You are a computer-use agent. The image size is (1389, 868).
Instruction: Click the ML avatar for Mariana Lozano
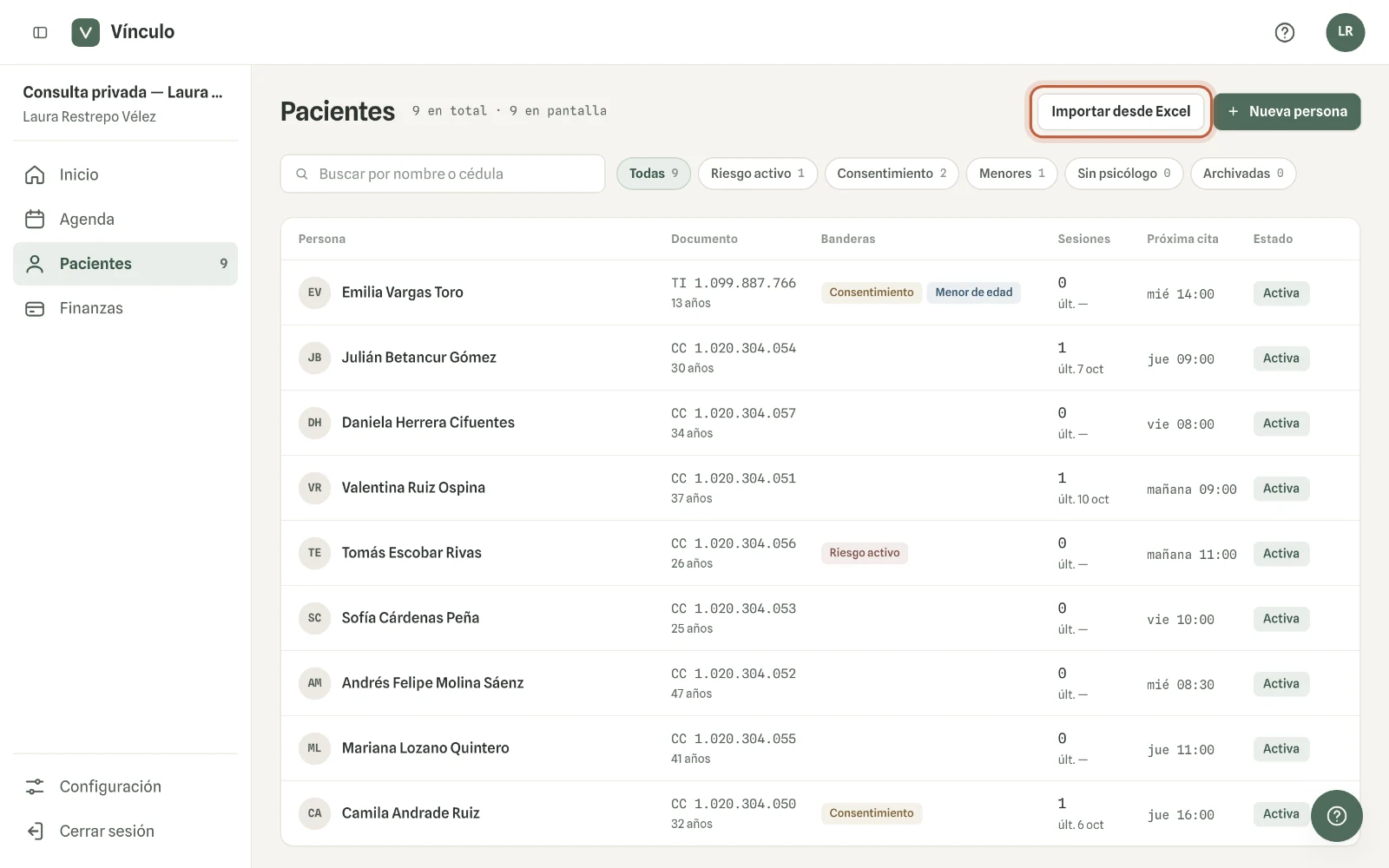tap(314, 748)
